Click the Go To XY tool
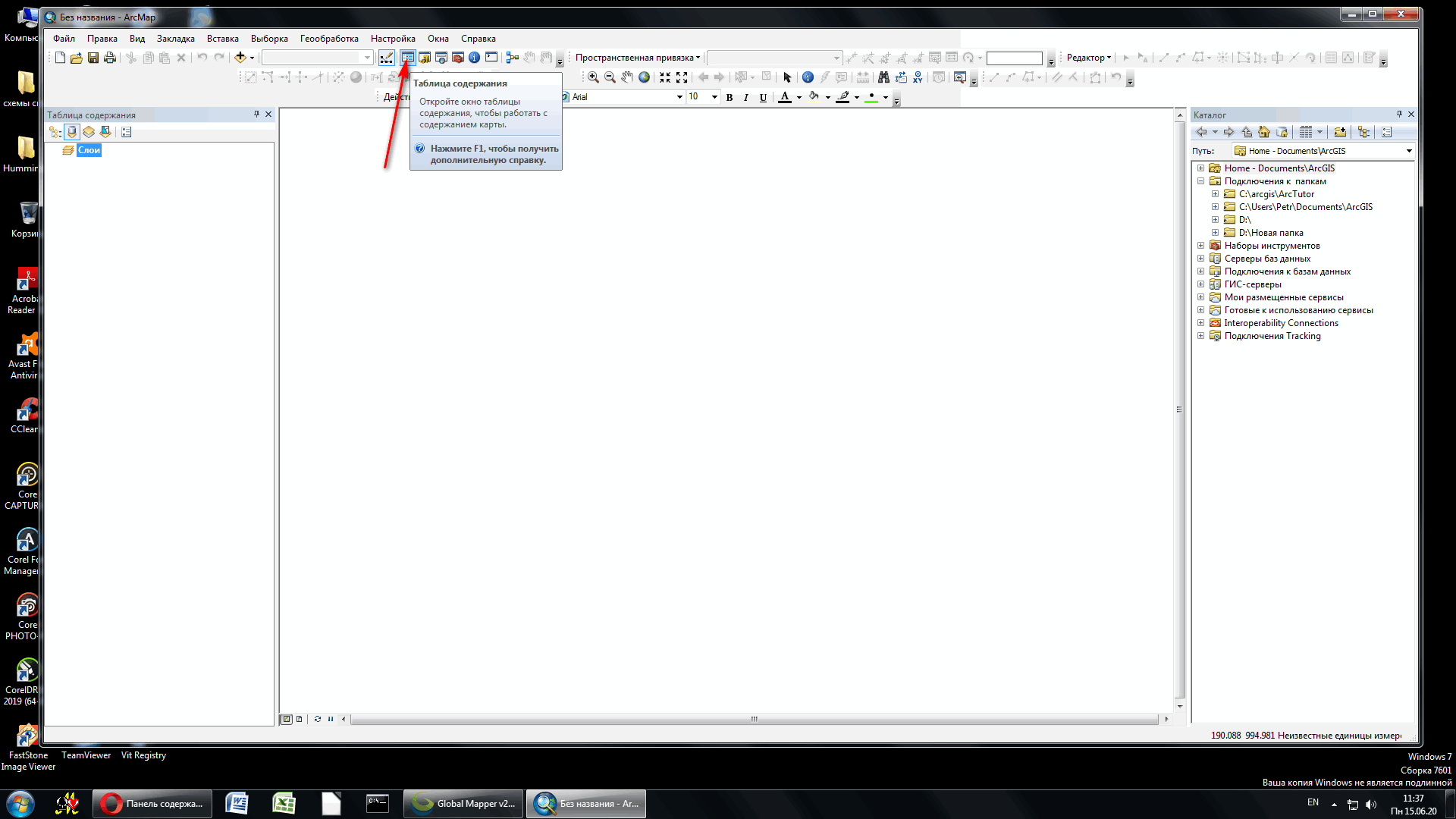1456x819 pixels. 918,77
